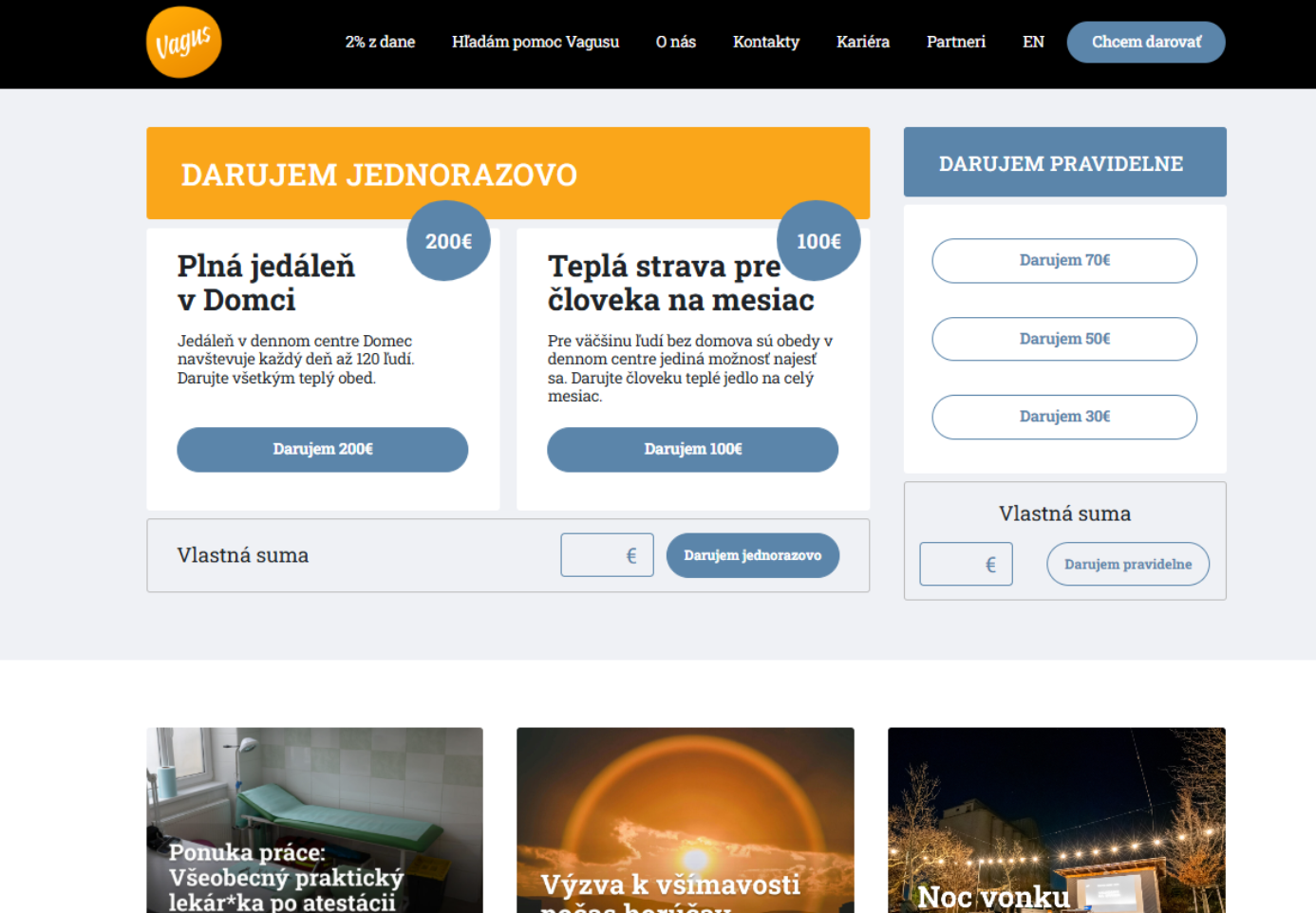1316x913 pixels.
Task: Click the Darujem jednorazovo button
Action: click(753, 555)
